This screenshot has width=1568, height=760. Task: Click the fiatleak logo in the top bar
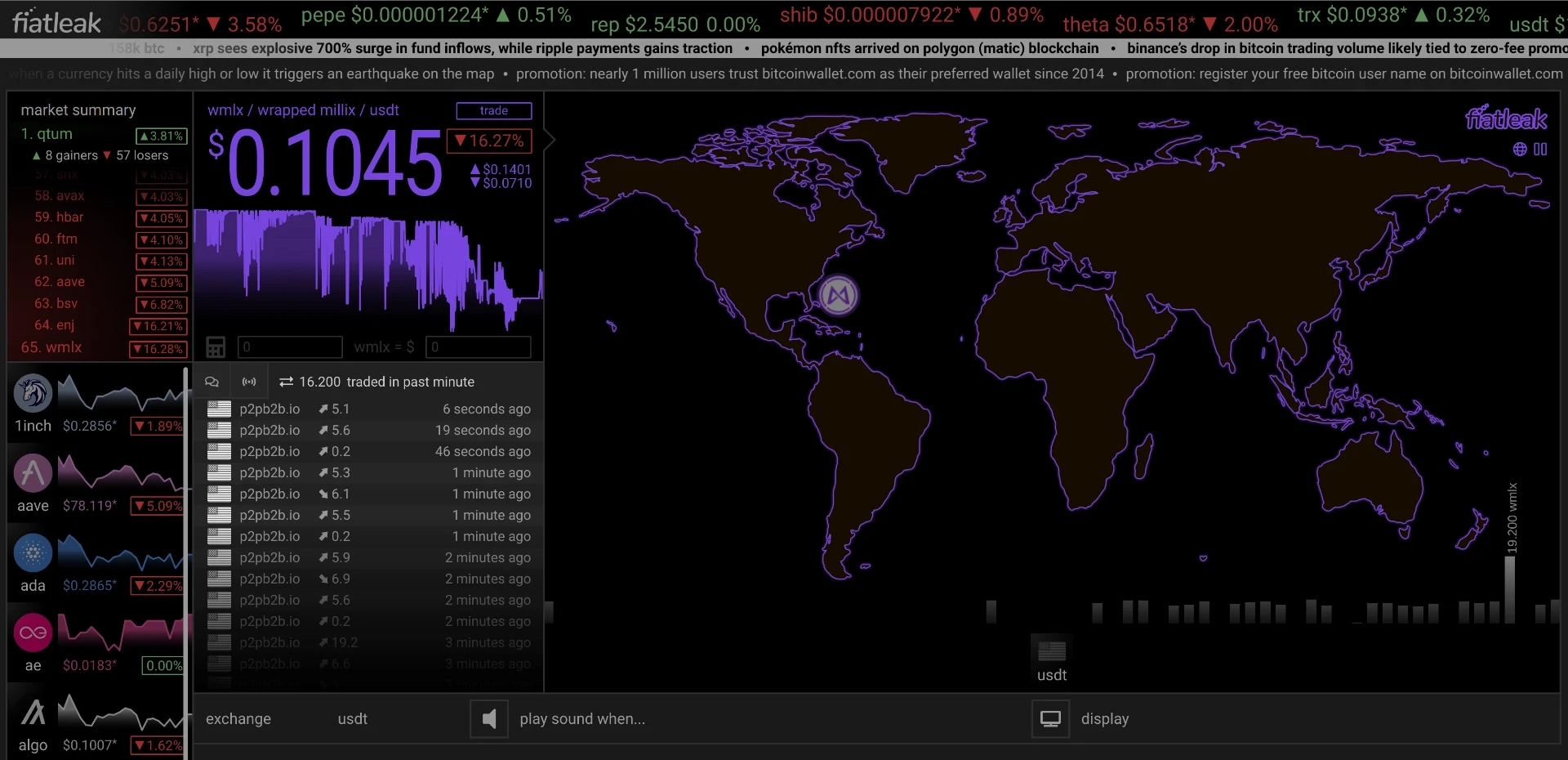56,22
